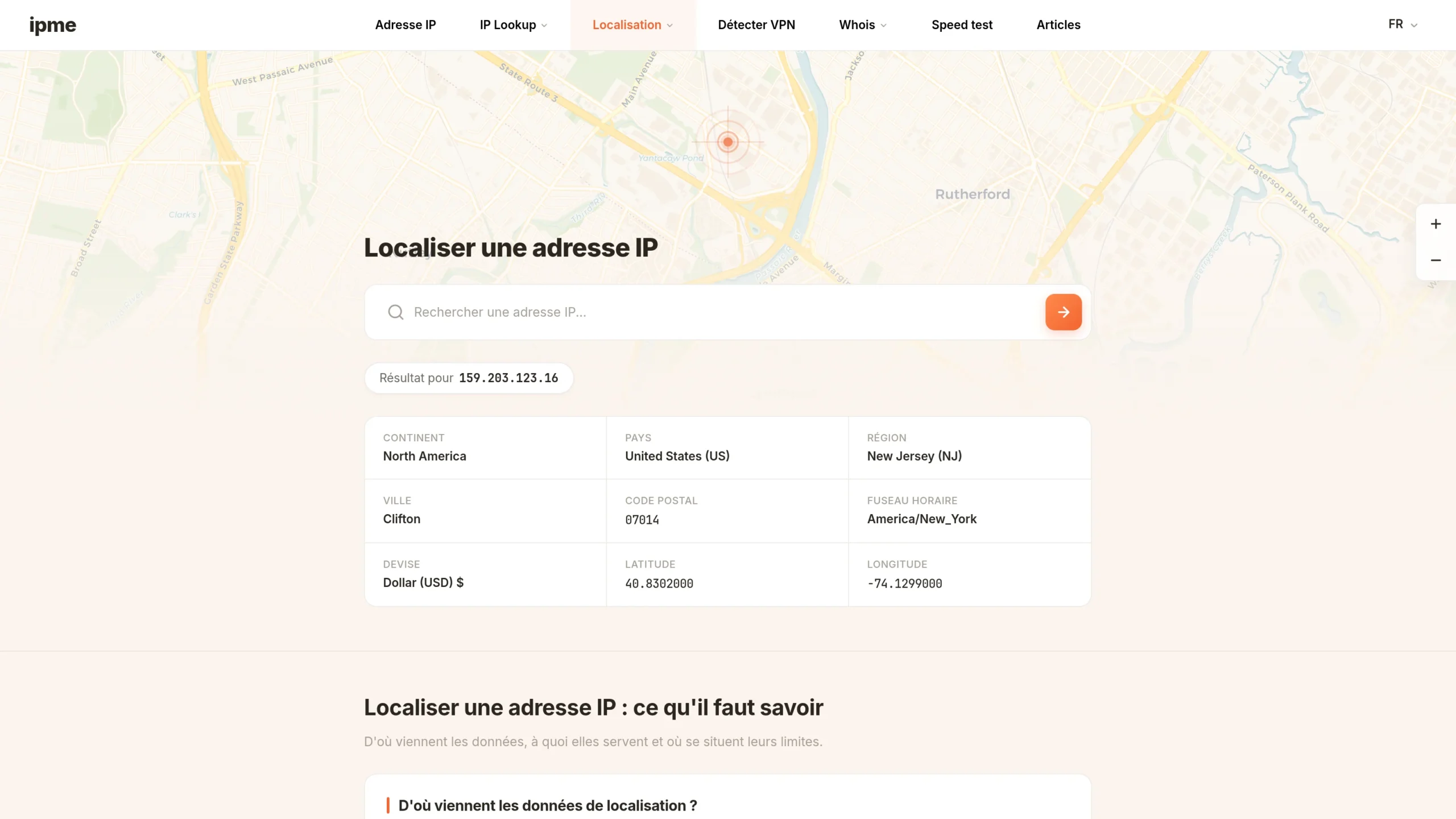This screenshot has height=819, width=1456.
Task: Select the North America continent value
Action: pyautogui.click(x=424, y=456)
